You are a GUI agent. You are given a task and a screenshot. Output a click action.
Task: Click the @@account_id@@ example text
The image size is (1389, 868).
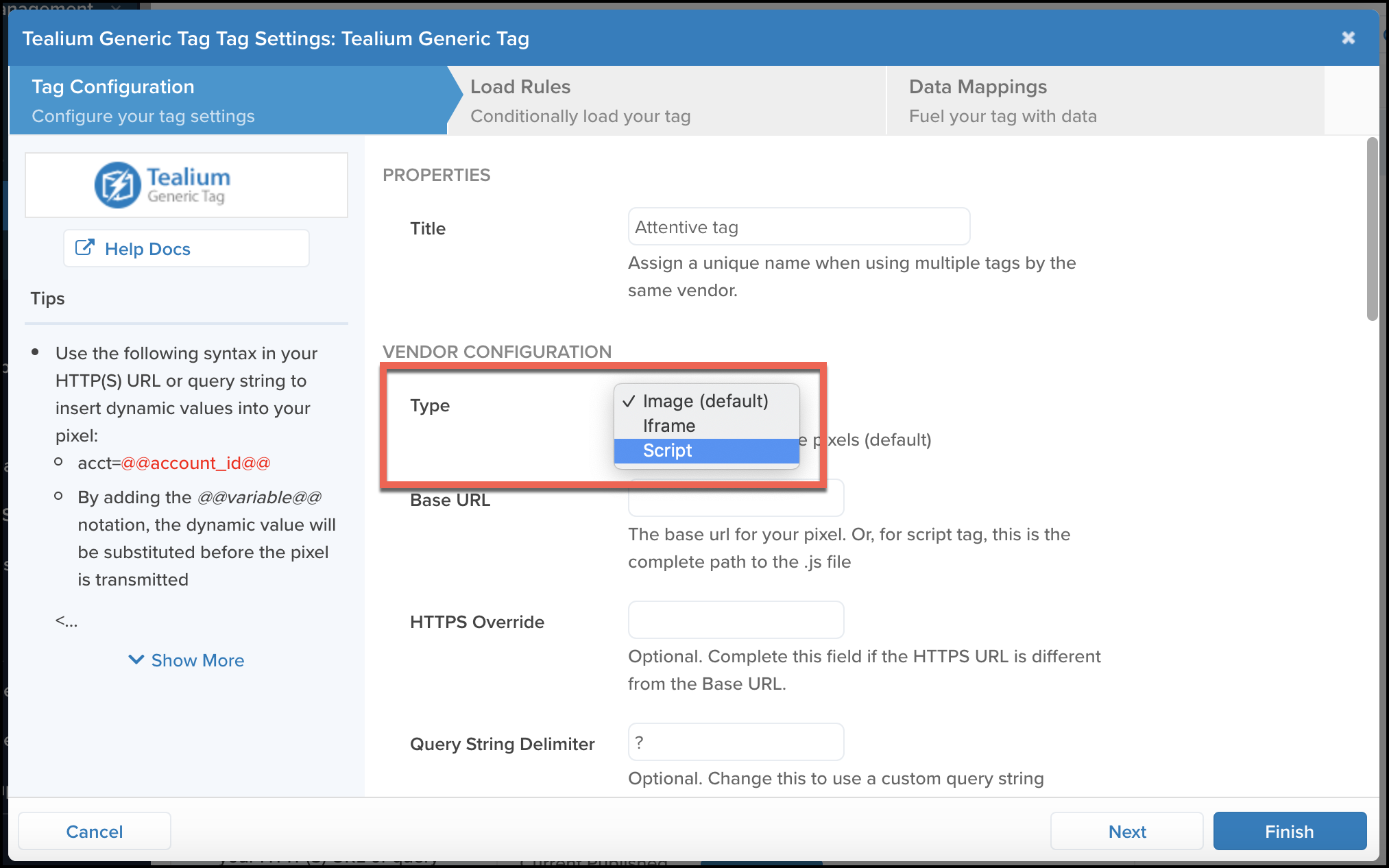[x=196, y=463]
